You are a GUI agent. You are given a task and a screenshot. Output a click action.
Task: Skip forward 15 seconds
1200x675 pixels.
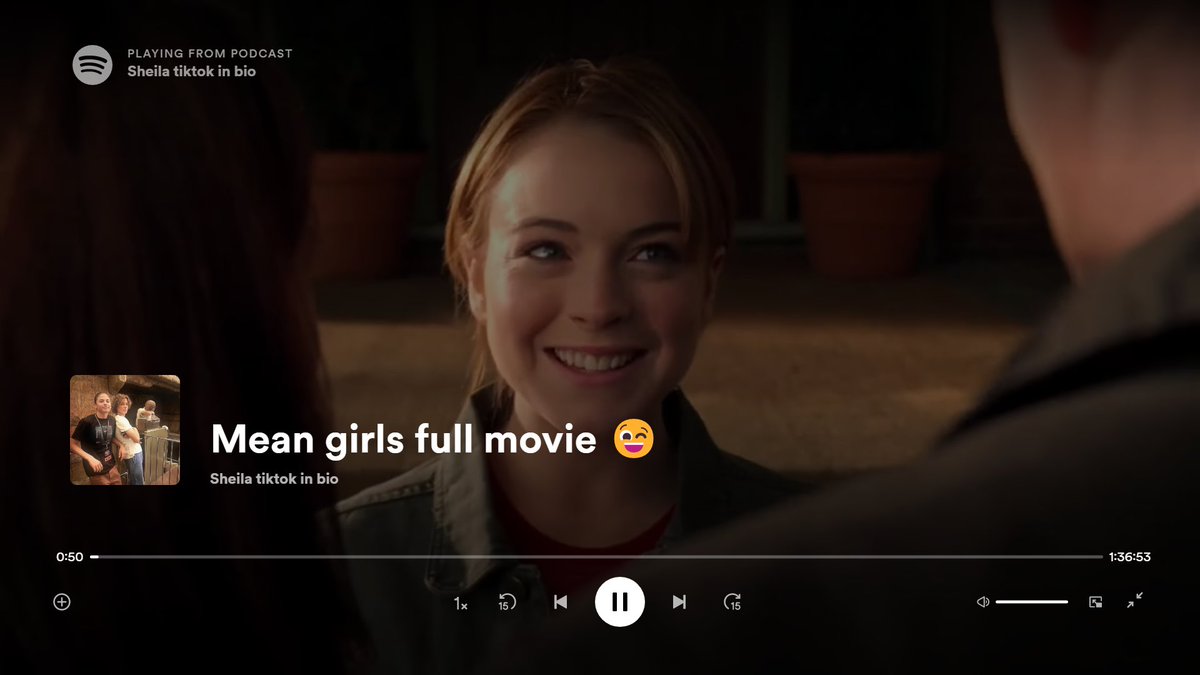(x=732, y=602)
